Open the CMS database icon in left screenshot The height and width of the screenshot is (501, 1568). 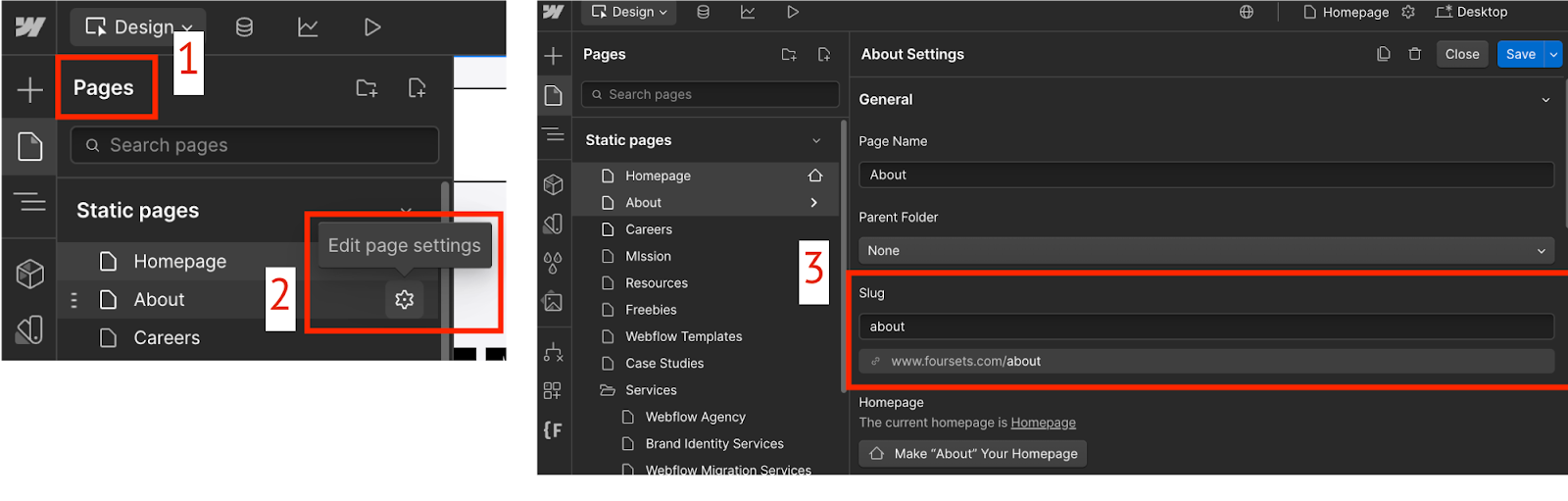(x=244, y=27)
